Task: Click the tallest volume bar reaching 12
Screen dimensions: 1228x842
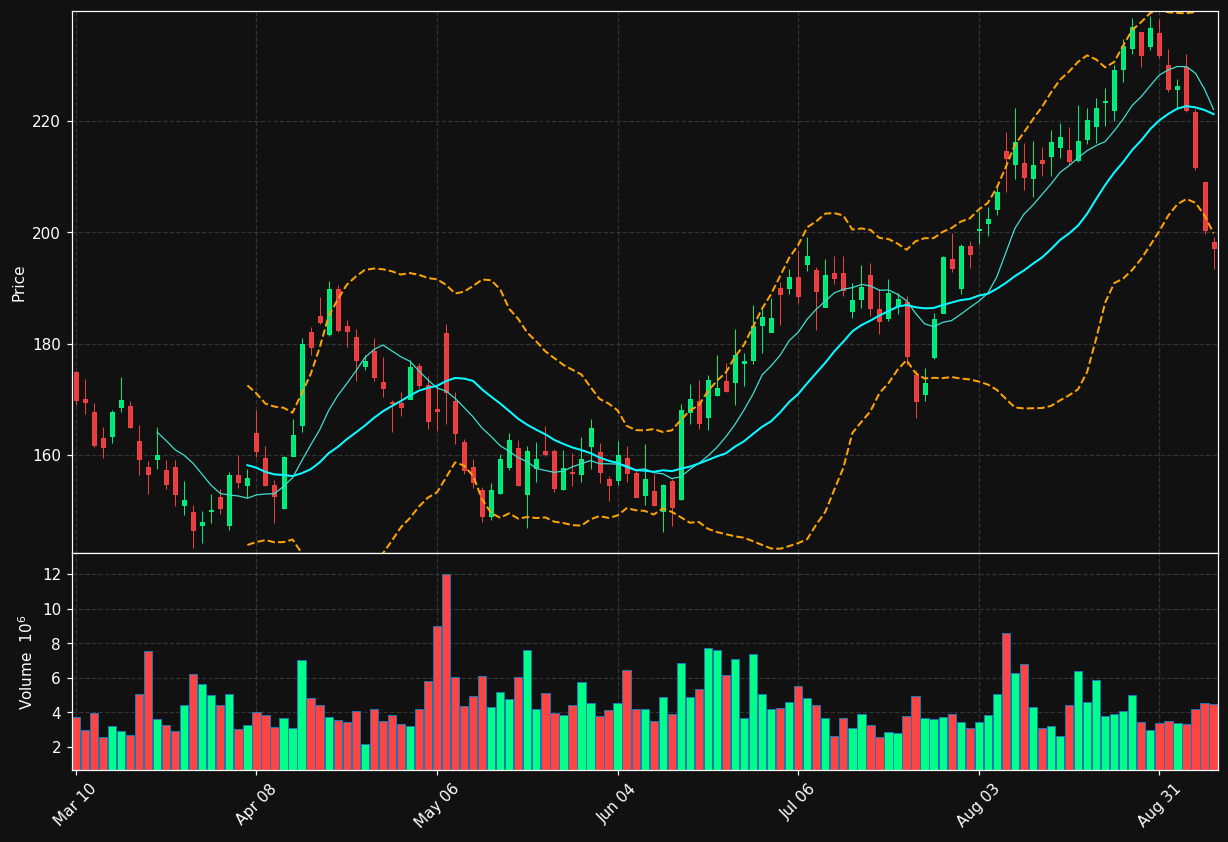Action: pyautogui.click(x=446, y=672)
